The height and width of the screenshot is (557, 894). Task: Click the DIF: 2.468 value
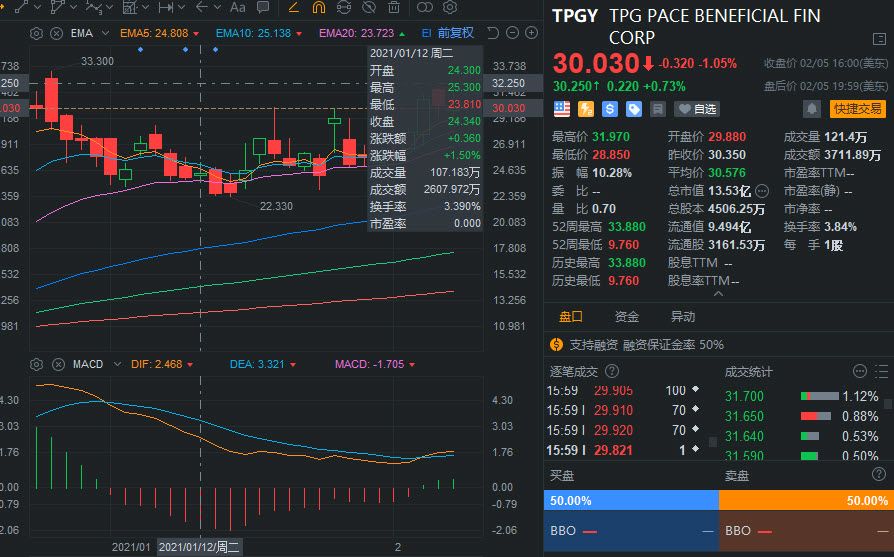pyautogui.click(x=157, y=364)
